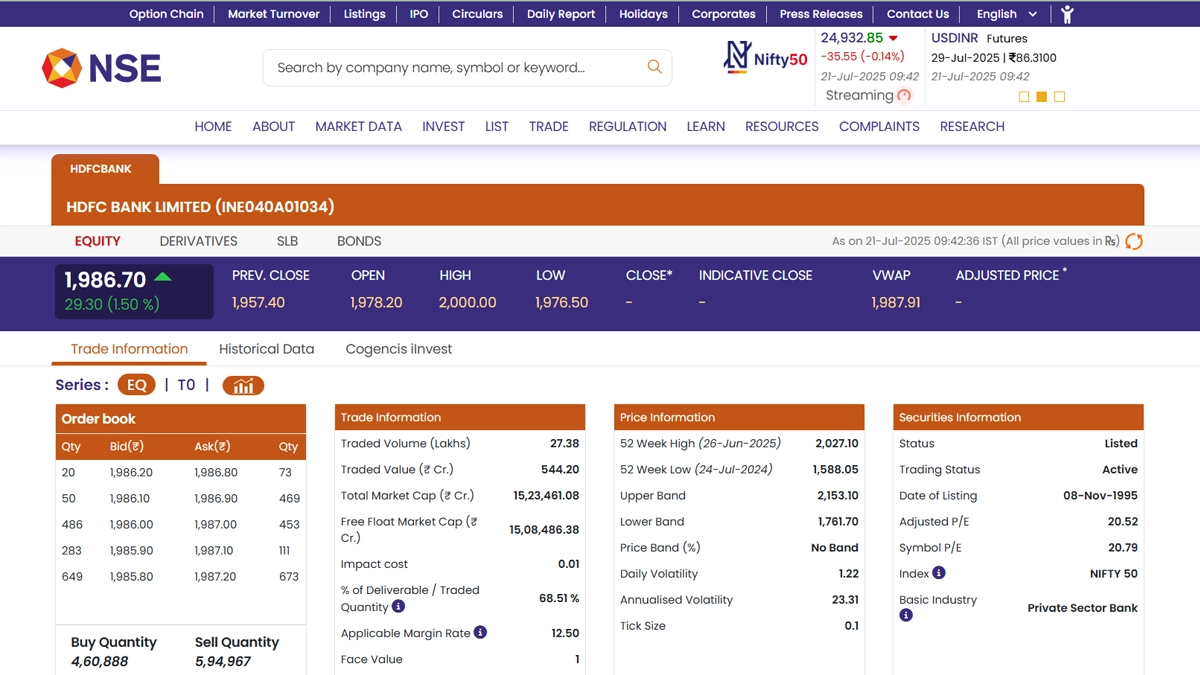This screenshot has height=675, width=1200.
Task: Expand the MARKET DATA menu
Action: (x=358, y=126)
